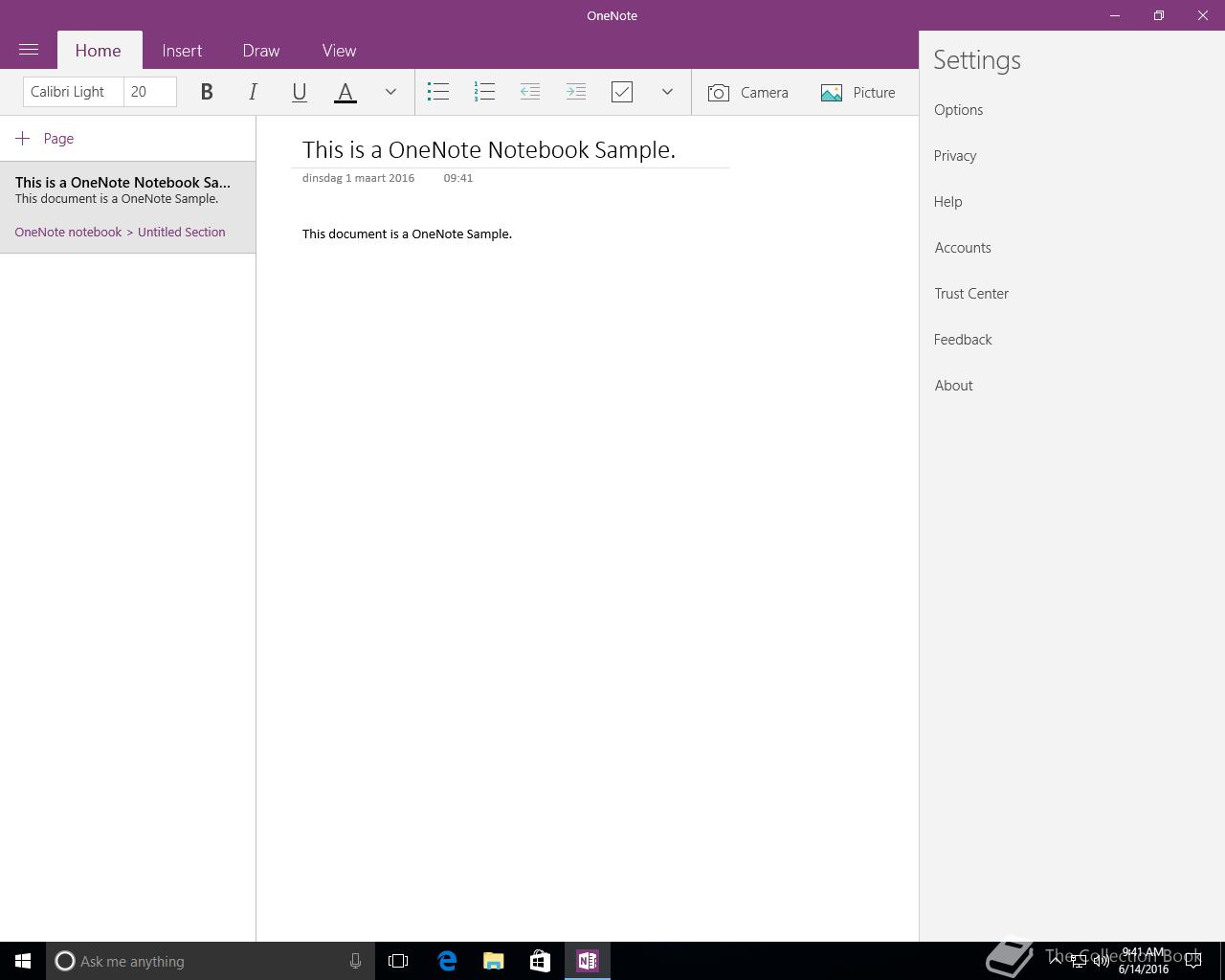Restore down the OneNote window
Image resolution: width=1225 pixels, height=980 pixels.
pyautogui.click(x=1159, y=15)
